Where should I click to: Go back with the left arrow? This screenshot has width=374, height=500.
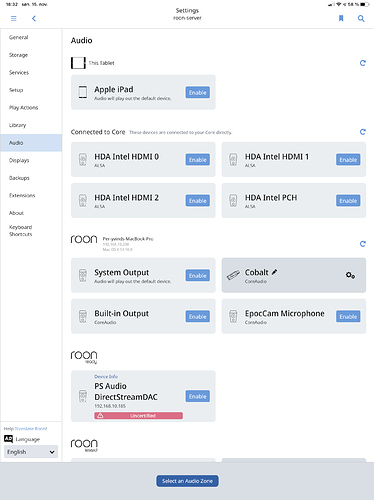[34, 18]
